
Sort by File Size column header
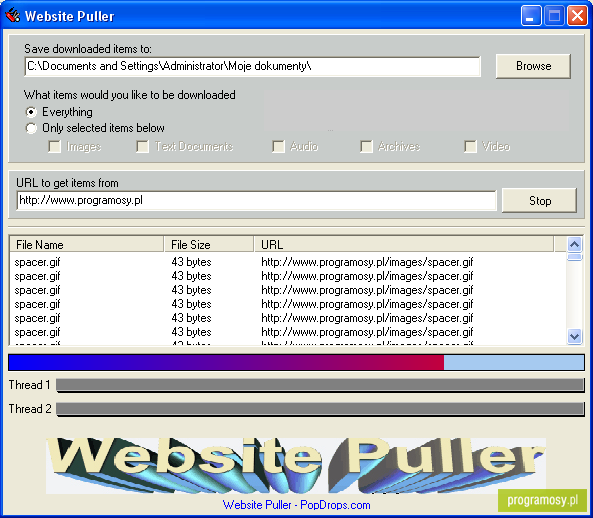(x=209, y=245)
